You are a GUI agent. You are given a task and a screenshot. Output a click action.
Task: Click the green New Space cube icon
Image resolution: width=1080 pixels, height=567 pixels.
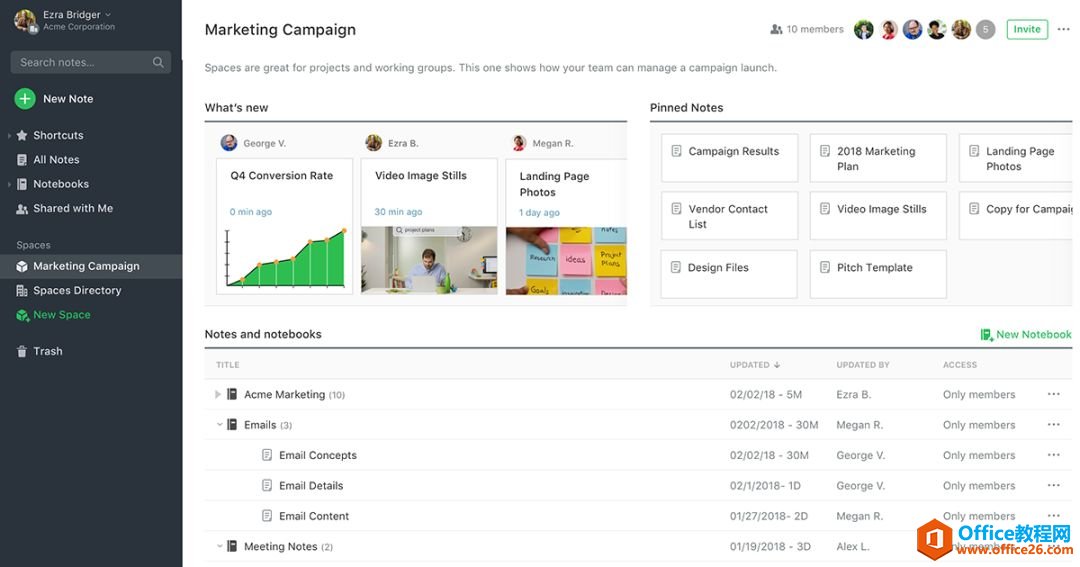coord(22,315)
